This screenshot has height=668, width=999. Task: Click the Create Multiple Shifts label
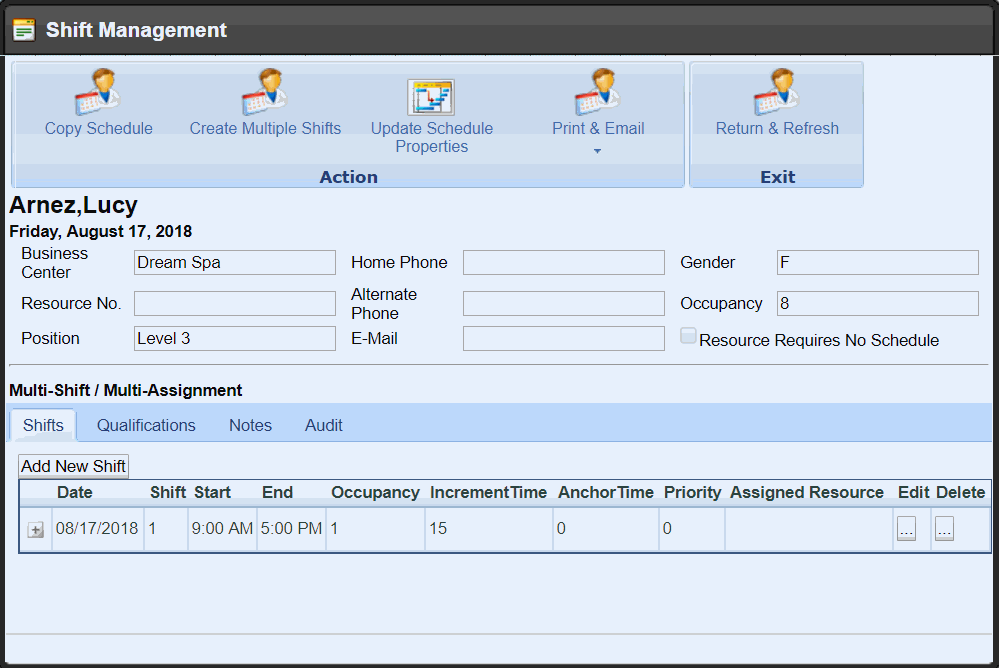tap(265, 128)
